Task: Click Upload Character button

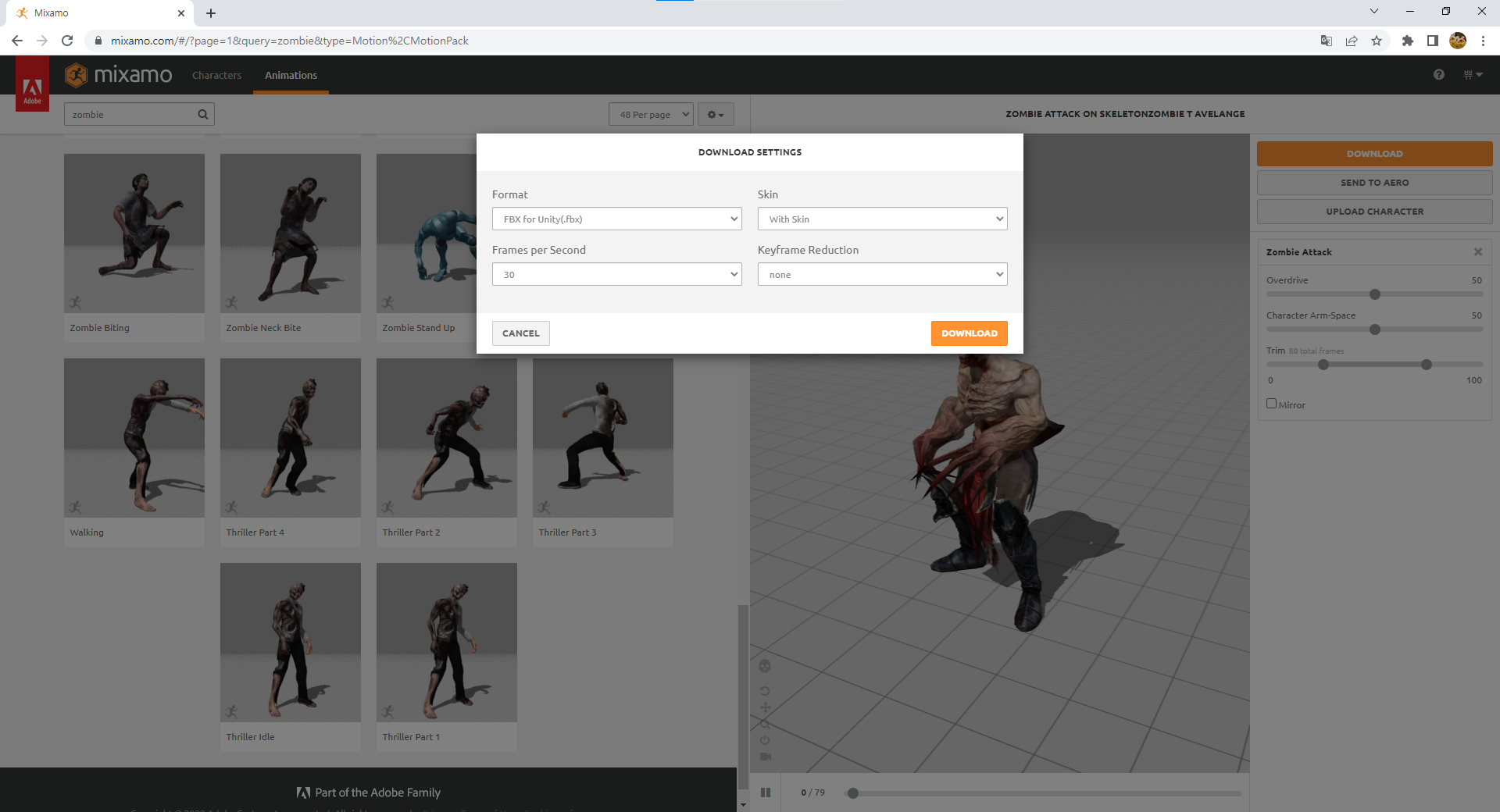Action: [1375, 212]
